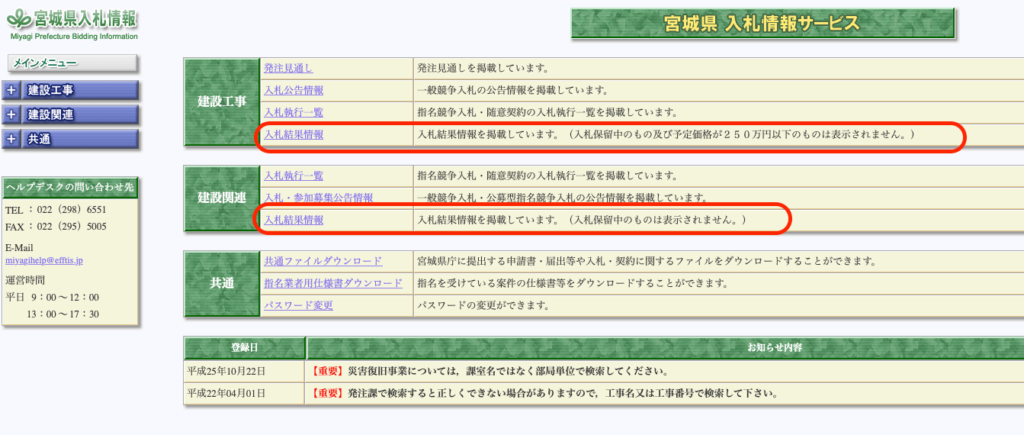Open 入札執行一覧 in the 建設工事 section
This screenshot has width=1024, height=435.
click(x=293, y=112)
